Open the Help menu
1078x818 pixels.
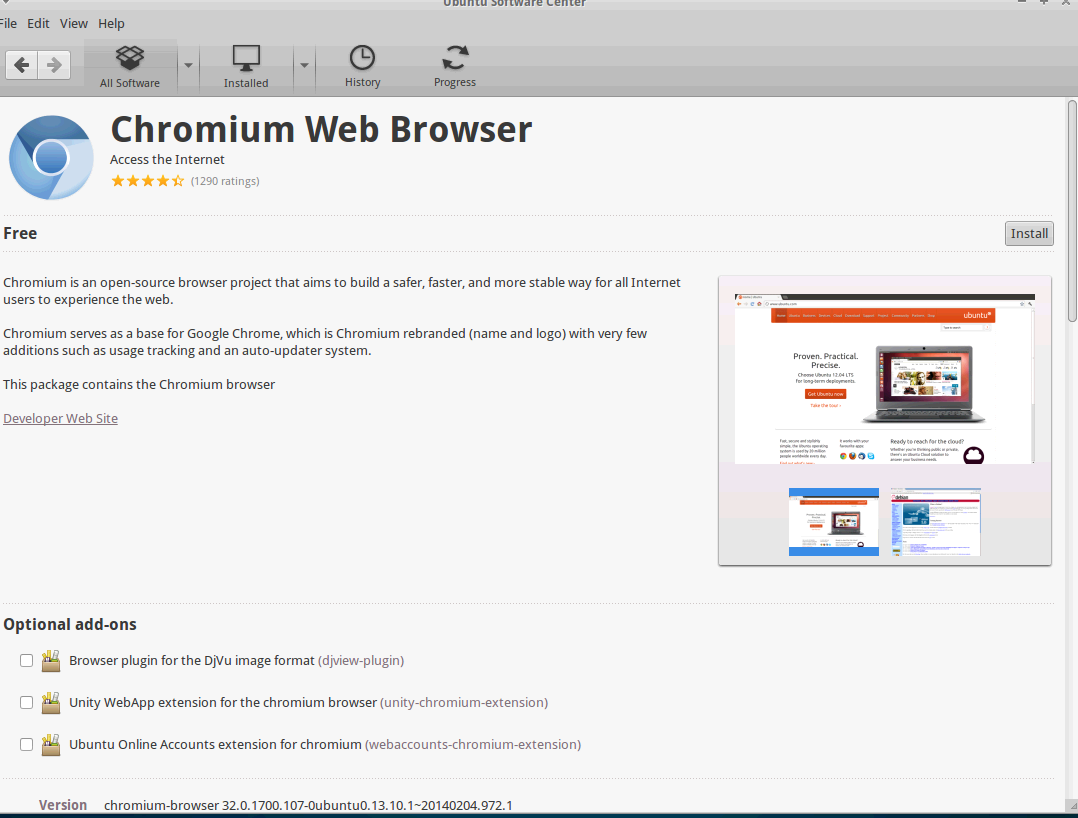111,23
